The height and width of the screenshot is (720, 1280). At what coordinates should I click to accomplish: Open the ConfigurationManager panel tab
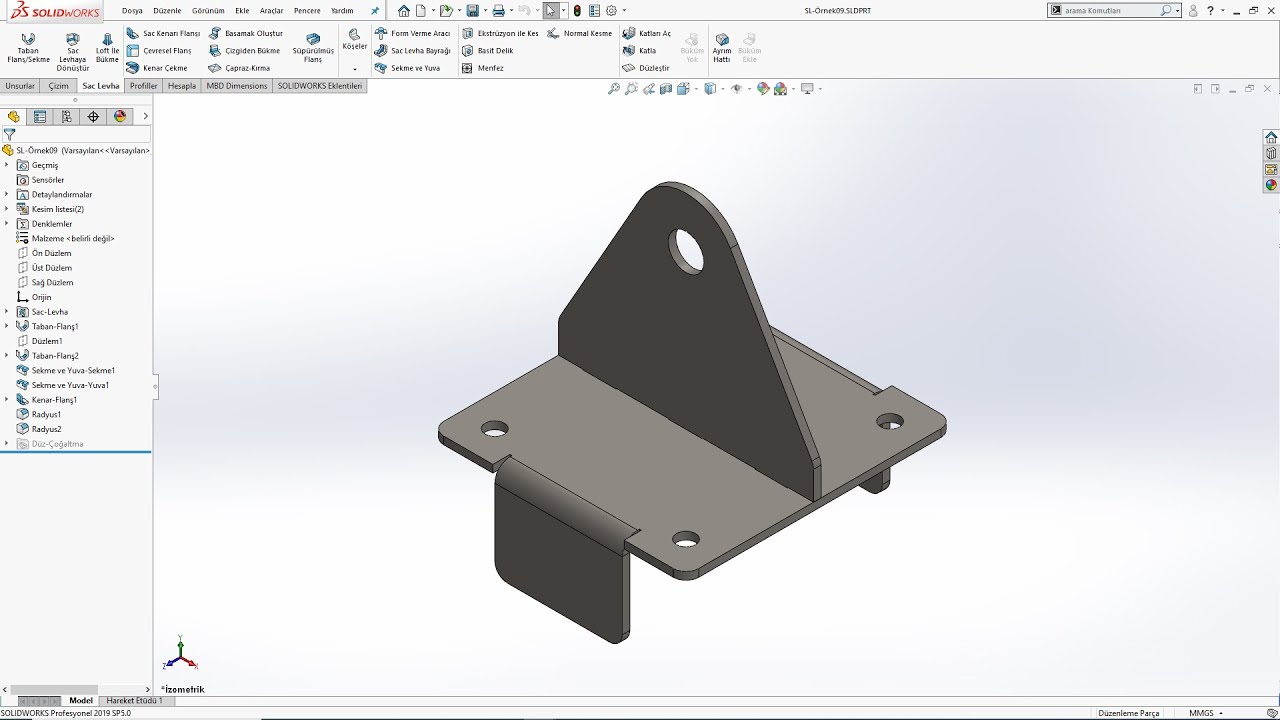(x=66, y=116)
